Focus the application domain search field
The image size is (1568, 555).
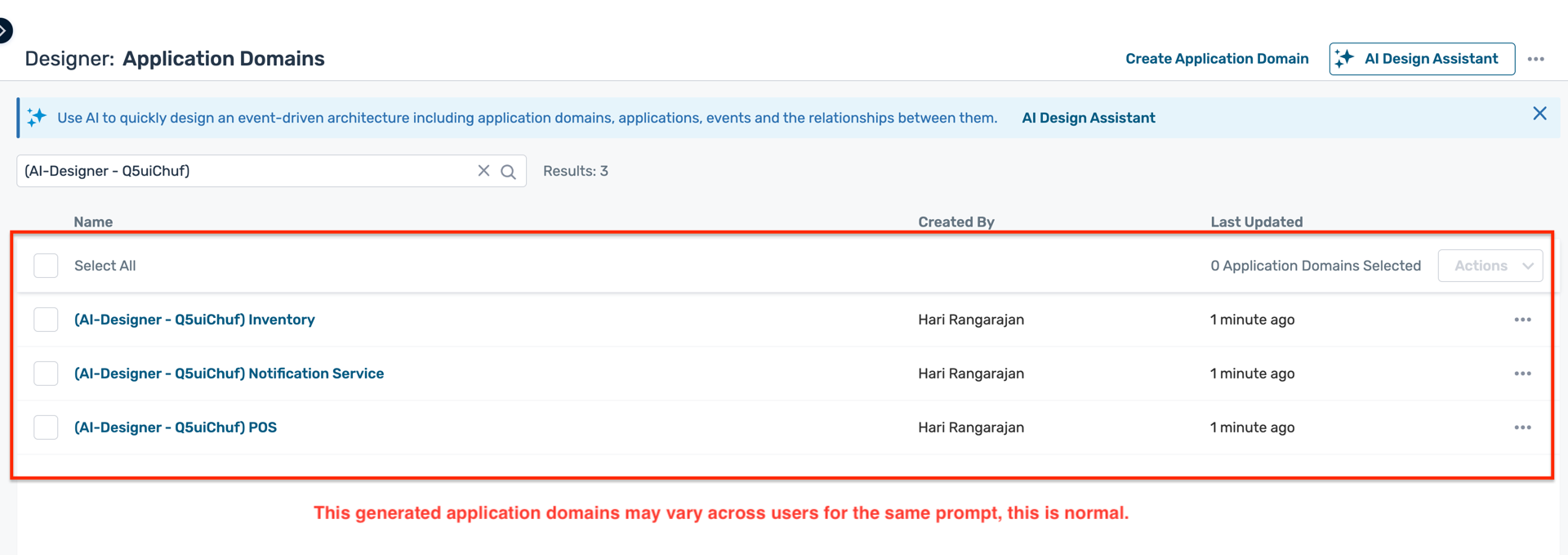point(245,171)
